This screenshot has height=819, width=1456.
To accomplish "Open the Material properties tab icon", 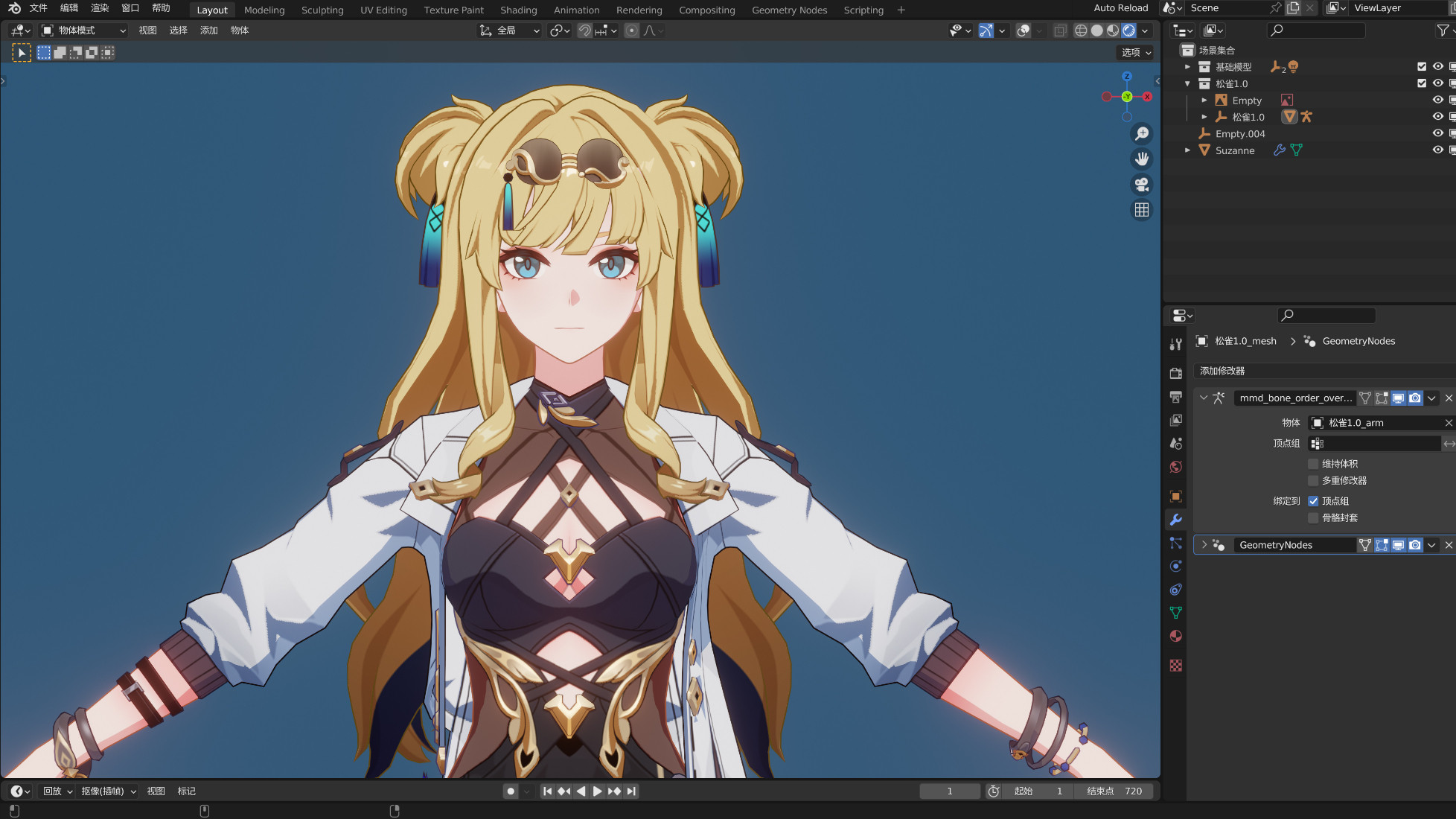I will [x=1176, y=637].
